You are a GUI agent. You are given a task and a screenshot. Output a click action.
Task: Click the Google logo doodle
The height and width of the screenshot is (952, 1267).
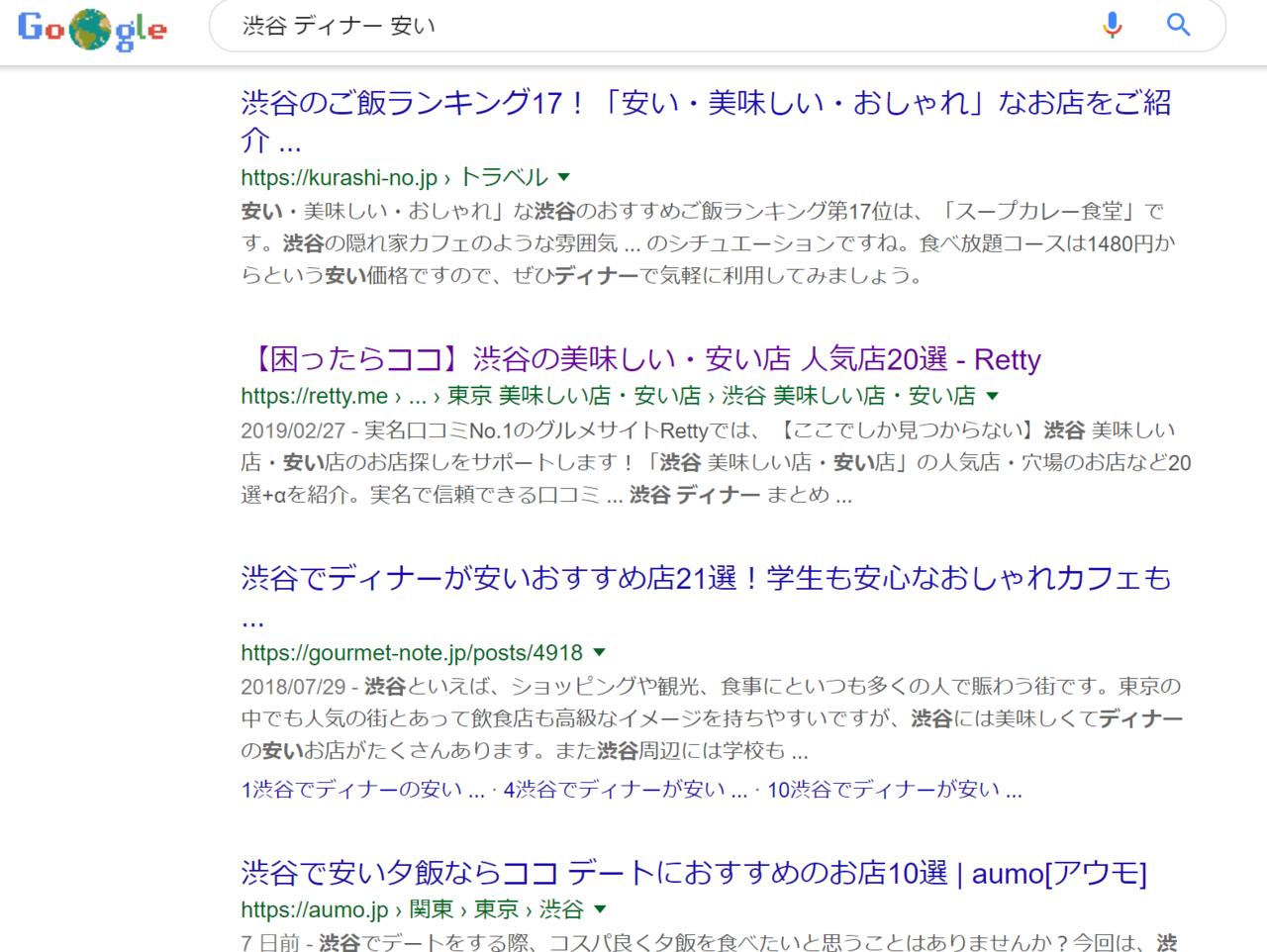(92, 29)
